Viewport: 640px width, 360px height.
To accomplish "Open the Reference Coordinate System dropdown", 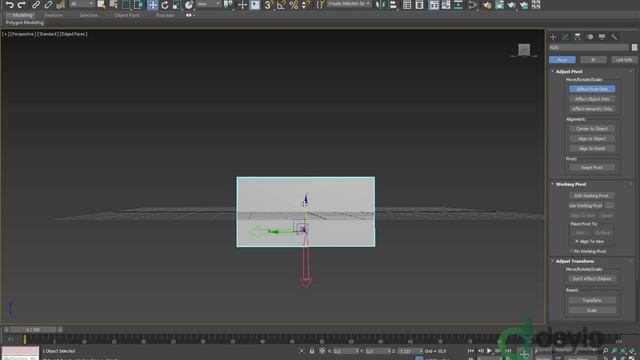I will [209, 4].
